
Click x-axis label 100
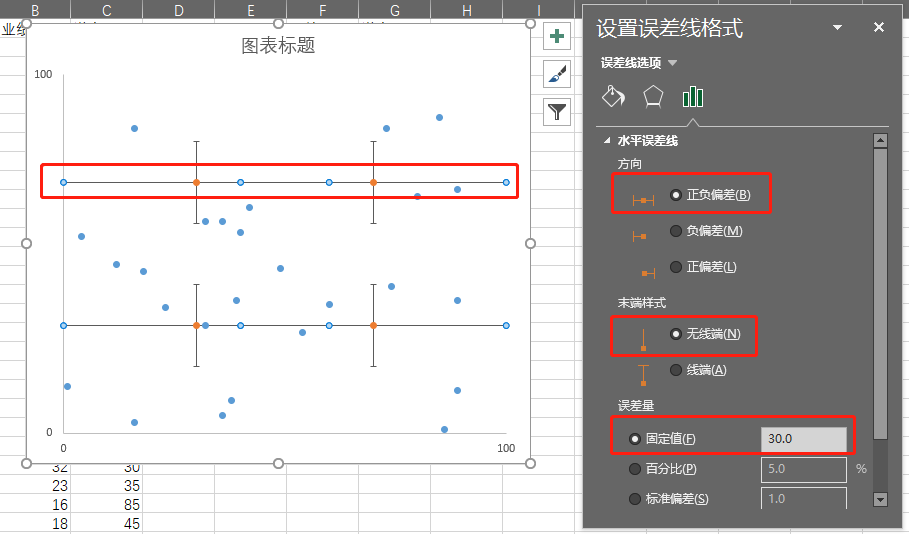pyautogui.click(x=506, y=448)
